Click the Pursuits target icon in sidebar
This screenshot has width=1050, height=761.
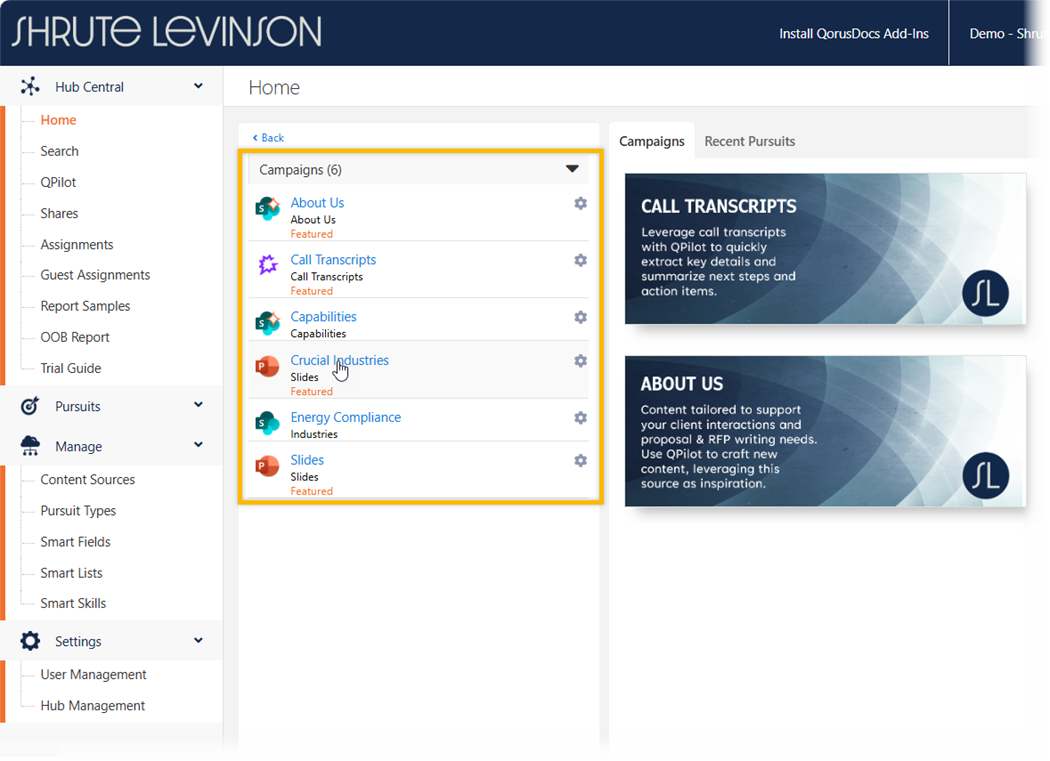31,406
